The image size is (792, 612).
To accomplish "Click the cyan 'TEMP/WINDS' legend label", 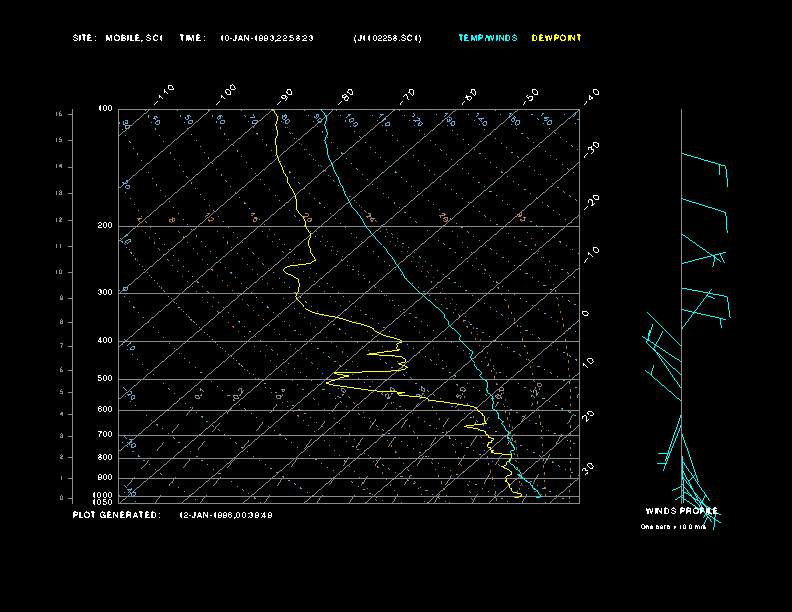I will (x=488, y=38).
